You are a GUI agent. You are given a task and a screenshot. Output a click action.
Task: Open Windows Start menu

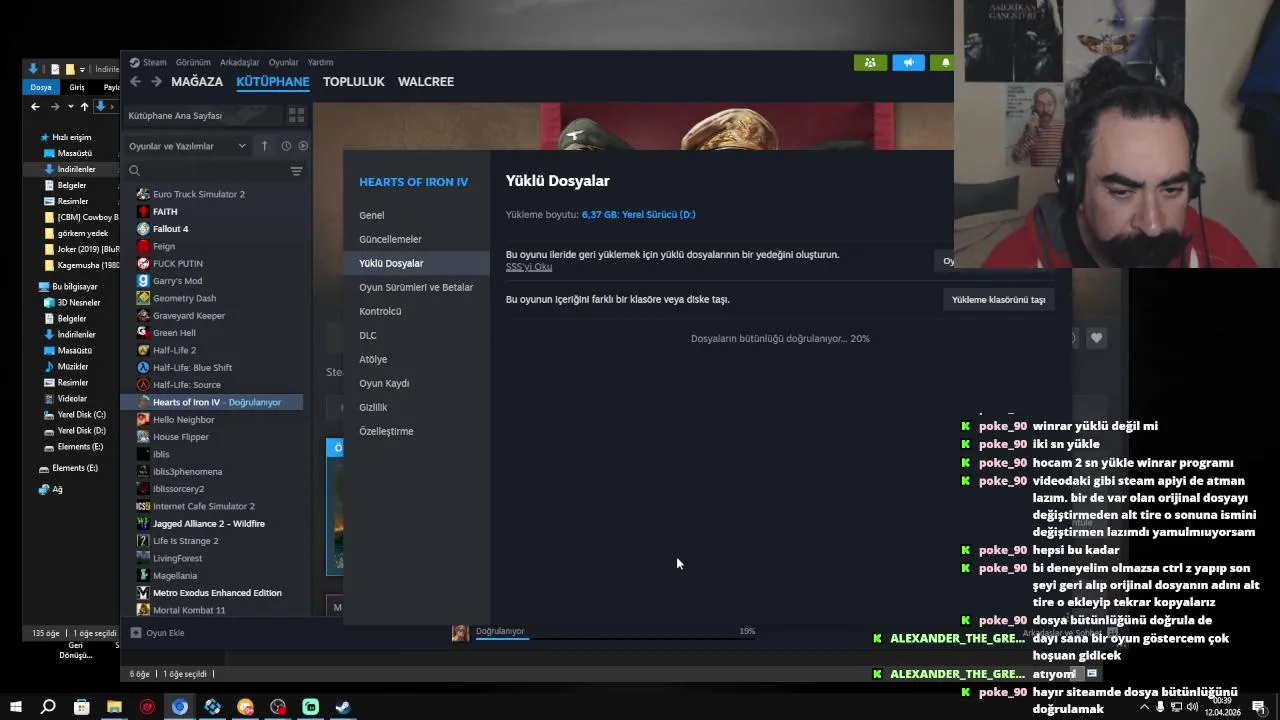pos(16,707)
